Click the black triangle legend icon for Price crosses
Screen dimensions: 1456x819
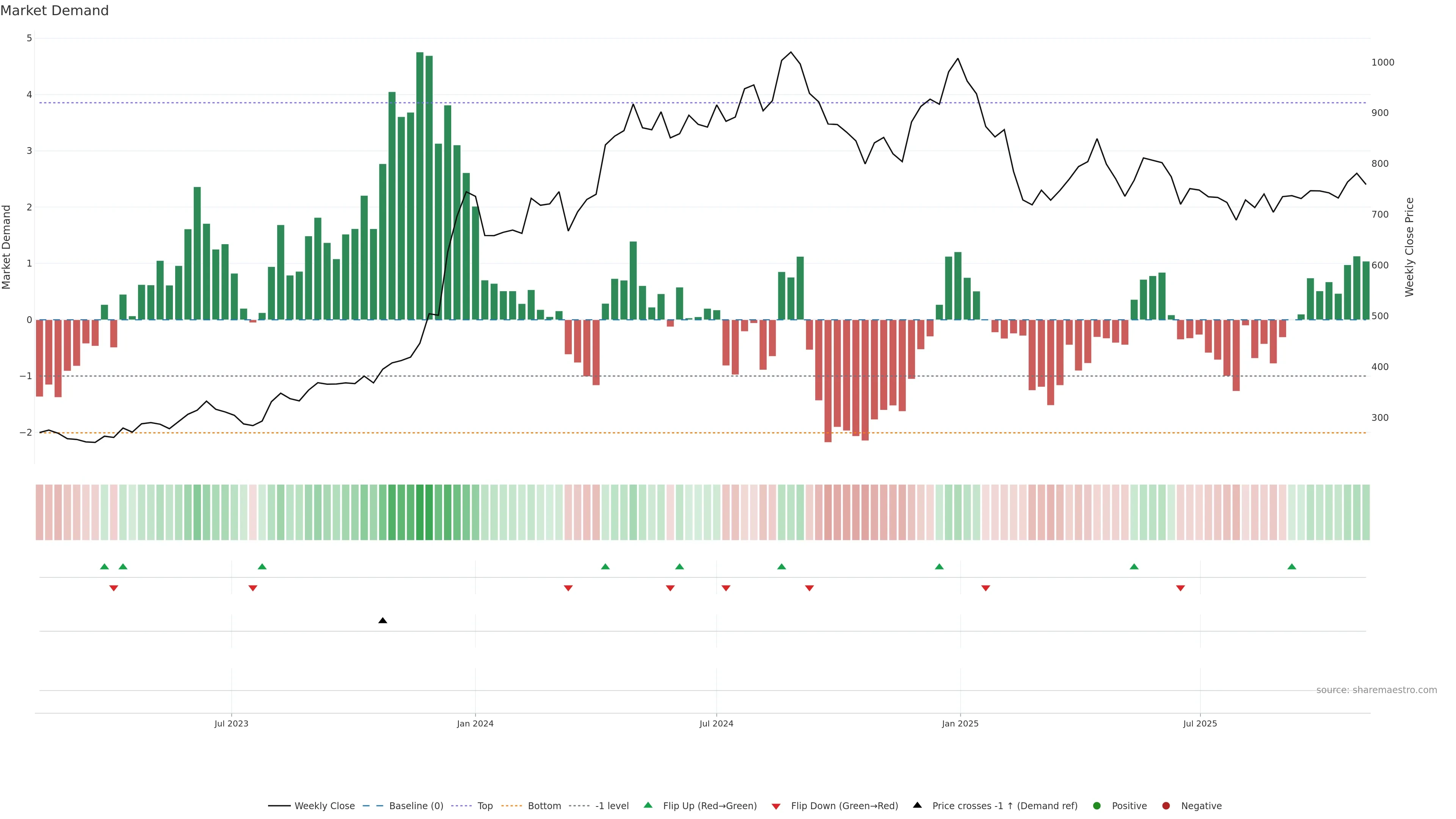point(917,805)
